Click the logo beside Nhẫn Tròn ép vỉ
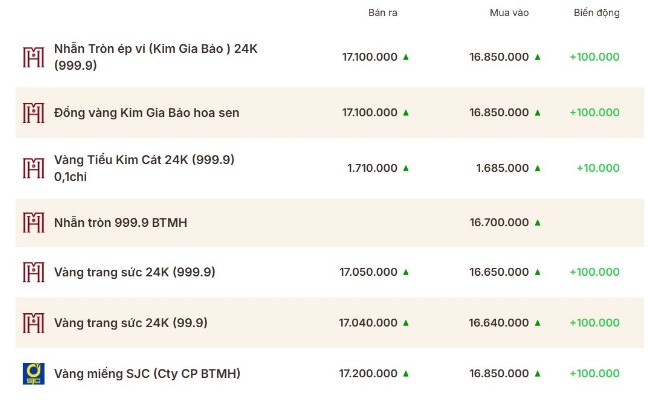The height and width of the screenshot is (417, 648). [x=33, y=57]
